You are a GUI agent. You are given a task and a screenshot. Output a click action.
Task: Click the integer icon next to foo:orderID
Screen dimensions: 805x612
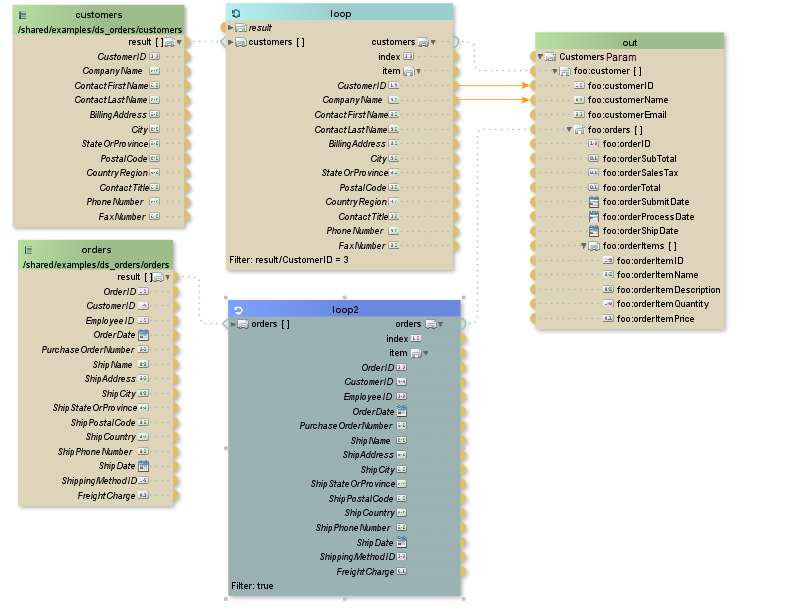(593, 144)
